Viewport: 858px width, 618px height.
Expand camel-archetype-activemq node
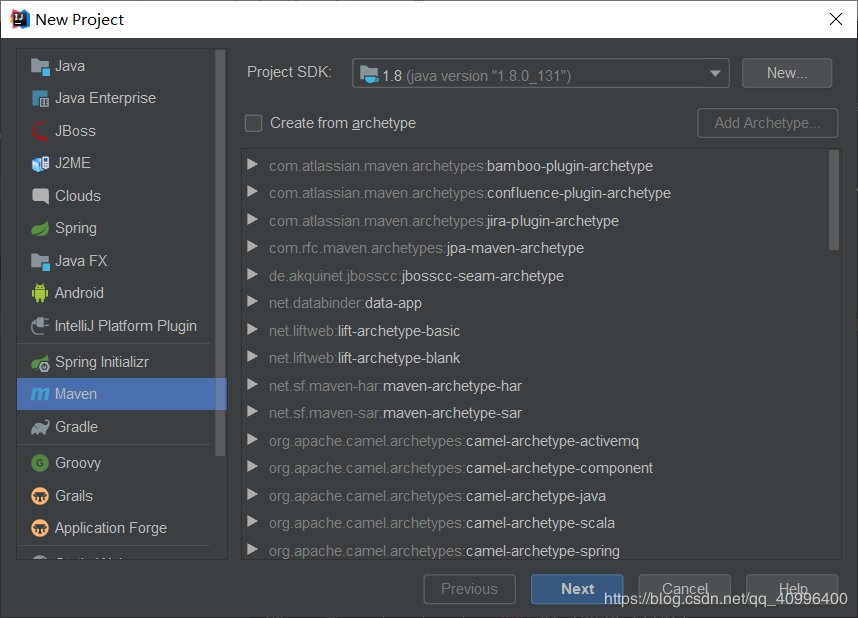click(252, 440)
